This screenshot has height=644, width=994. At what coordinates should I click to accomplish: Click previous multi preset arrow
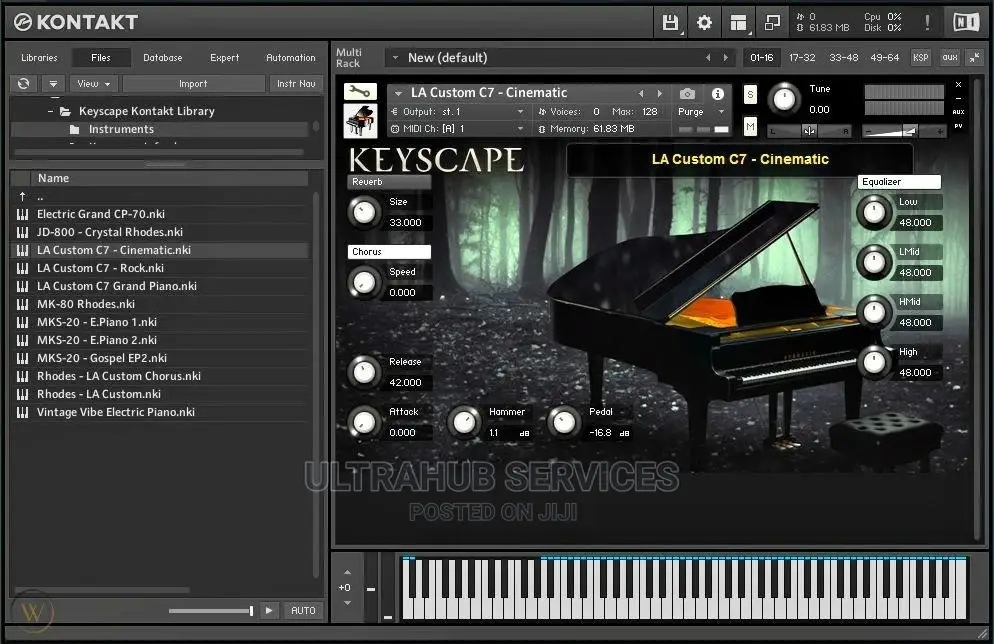(708, 58)
